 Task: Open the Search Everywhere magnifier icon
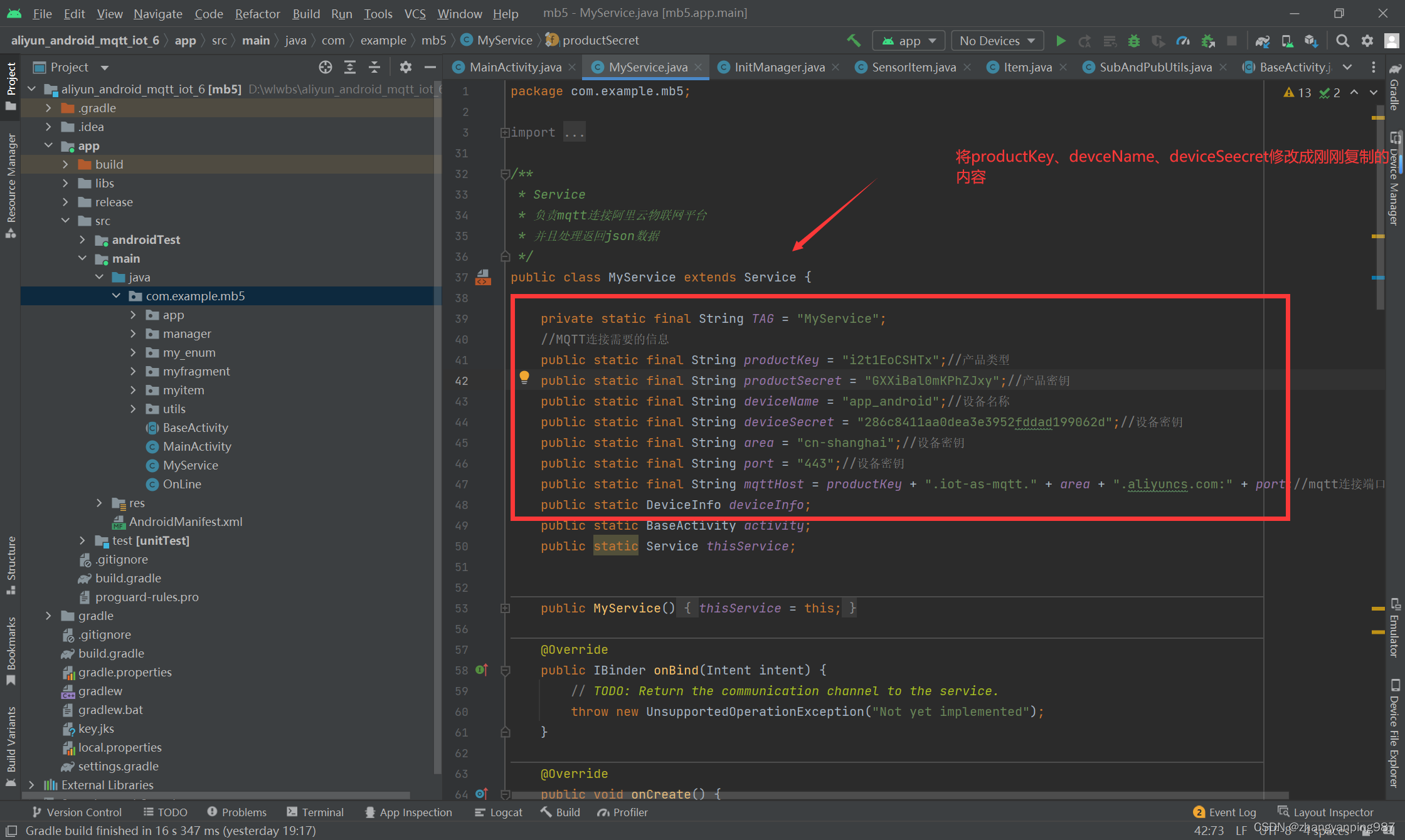click(1342, 41)
